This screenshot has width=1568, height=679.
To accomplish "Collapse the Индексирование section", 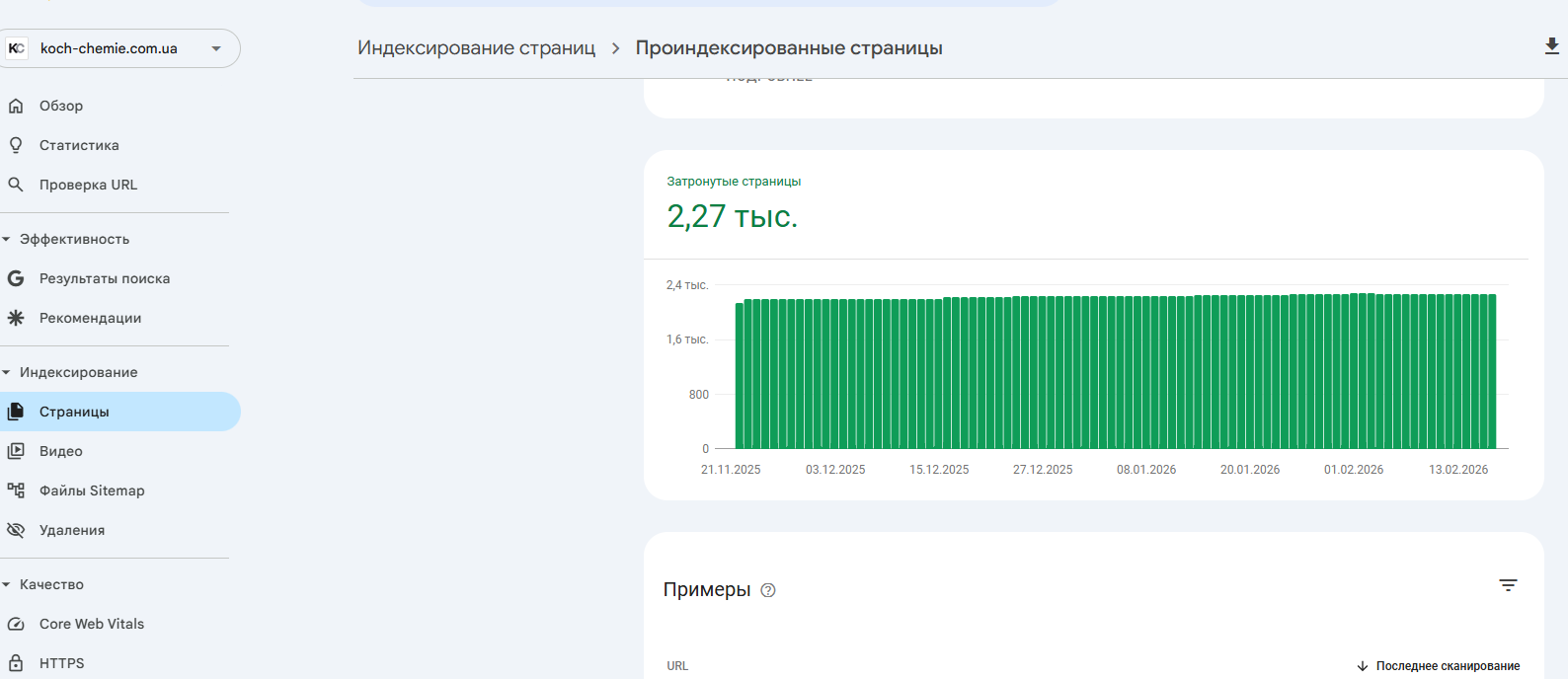I will pyautogui.click(x=7, y=372).
